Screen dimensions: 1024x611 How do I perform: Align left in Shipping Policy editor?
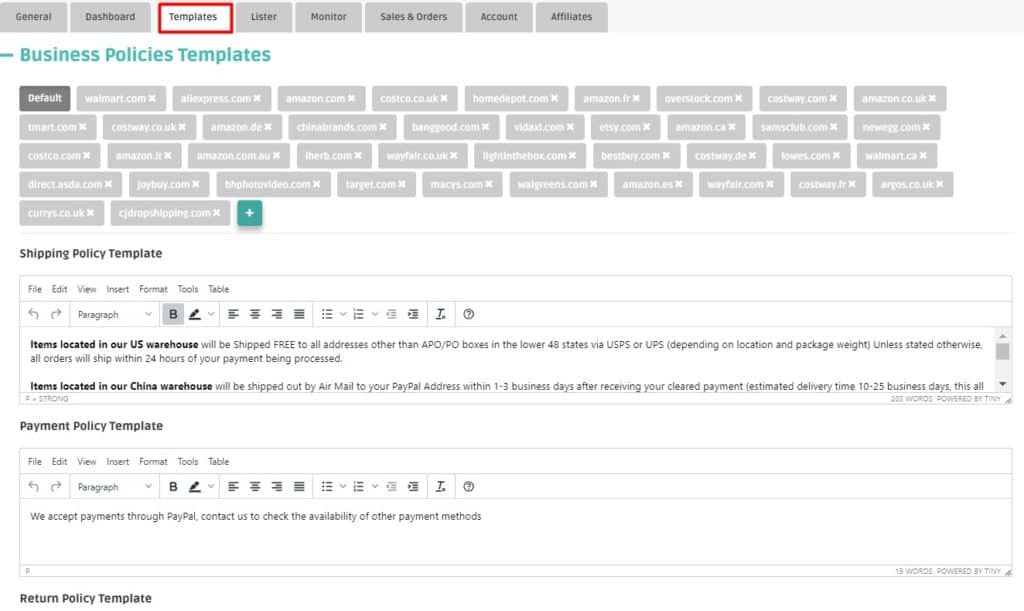point(233,314)
